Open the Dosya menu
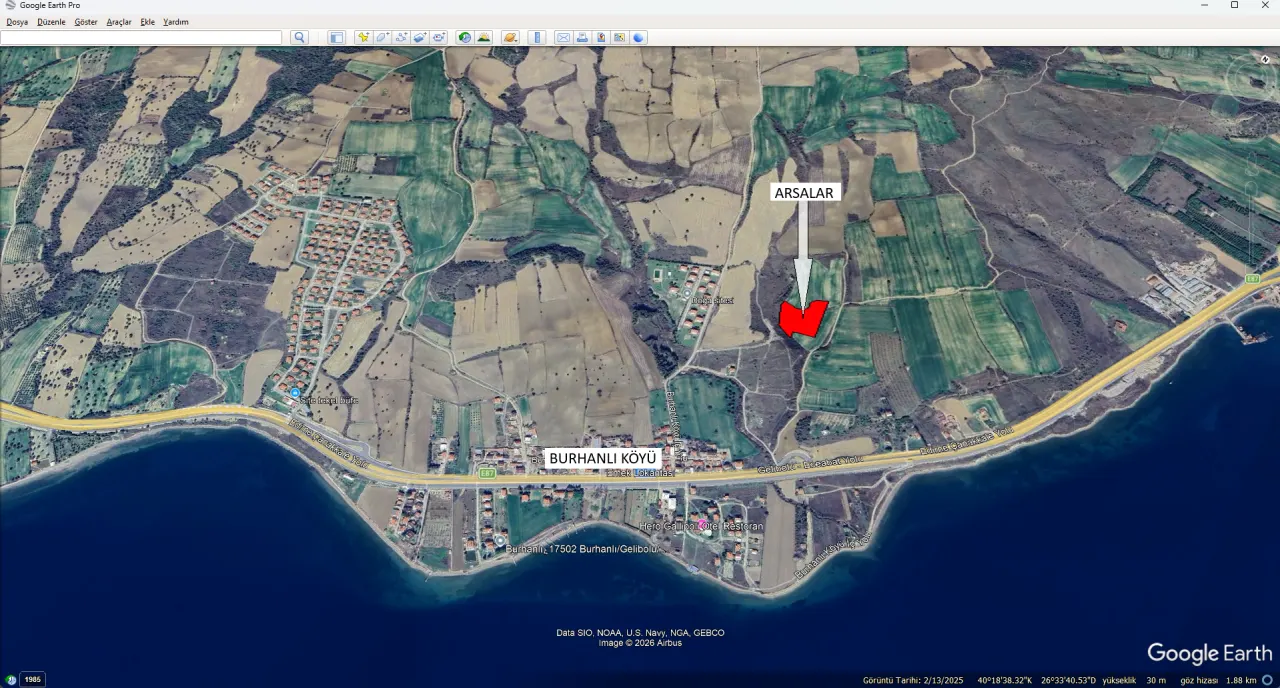This screenshot has width=1280, height=688. [17, 22]
